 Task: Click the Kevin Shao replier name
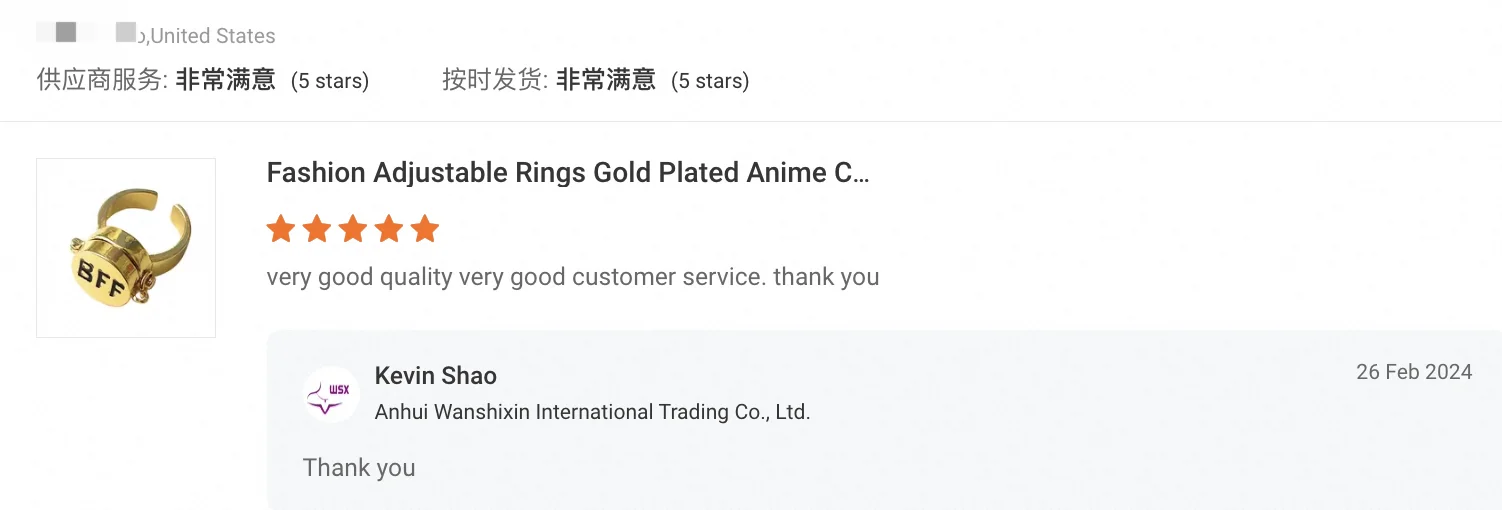point(435,376)
